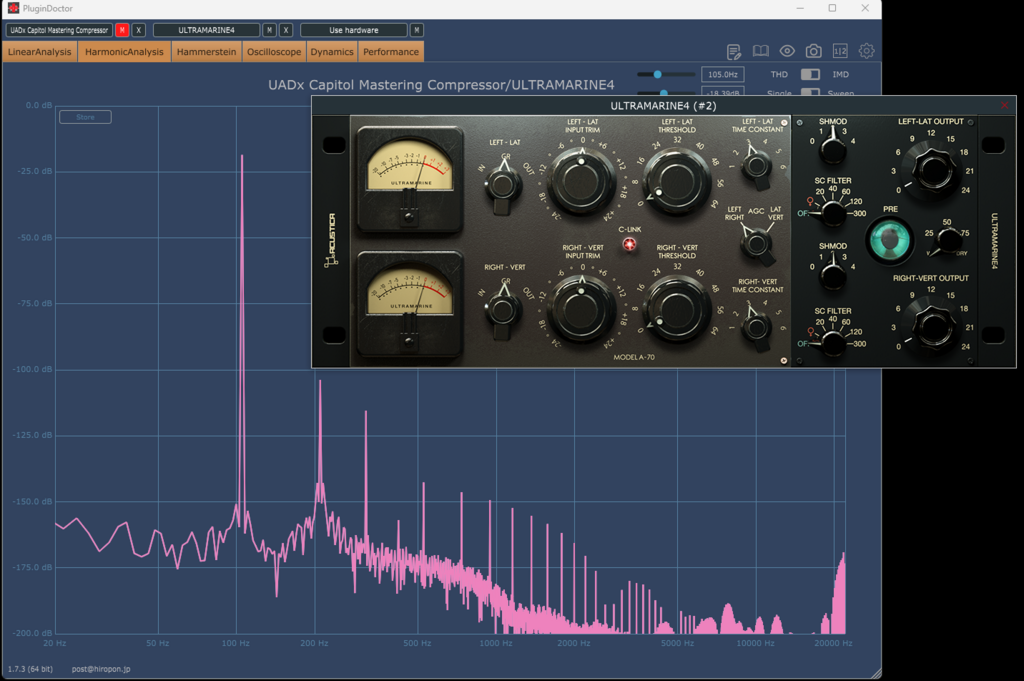Open the manual book icon
Viewport: 1024px width, 681px height.
click(x=761, y=51)
